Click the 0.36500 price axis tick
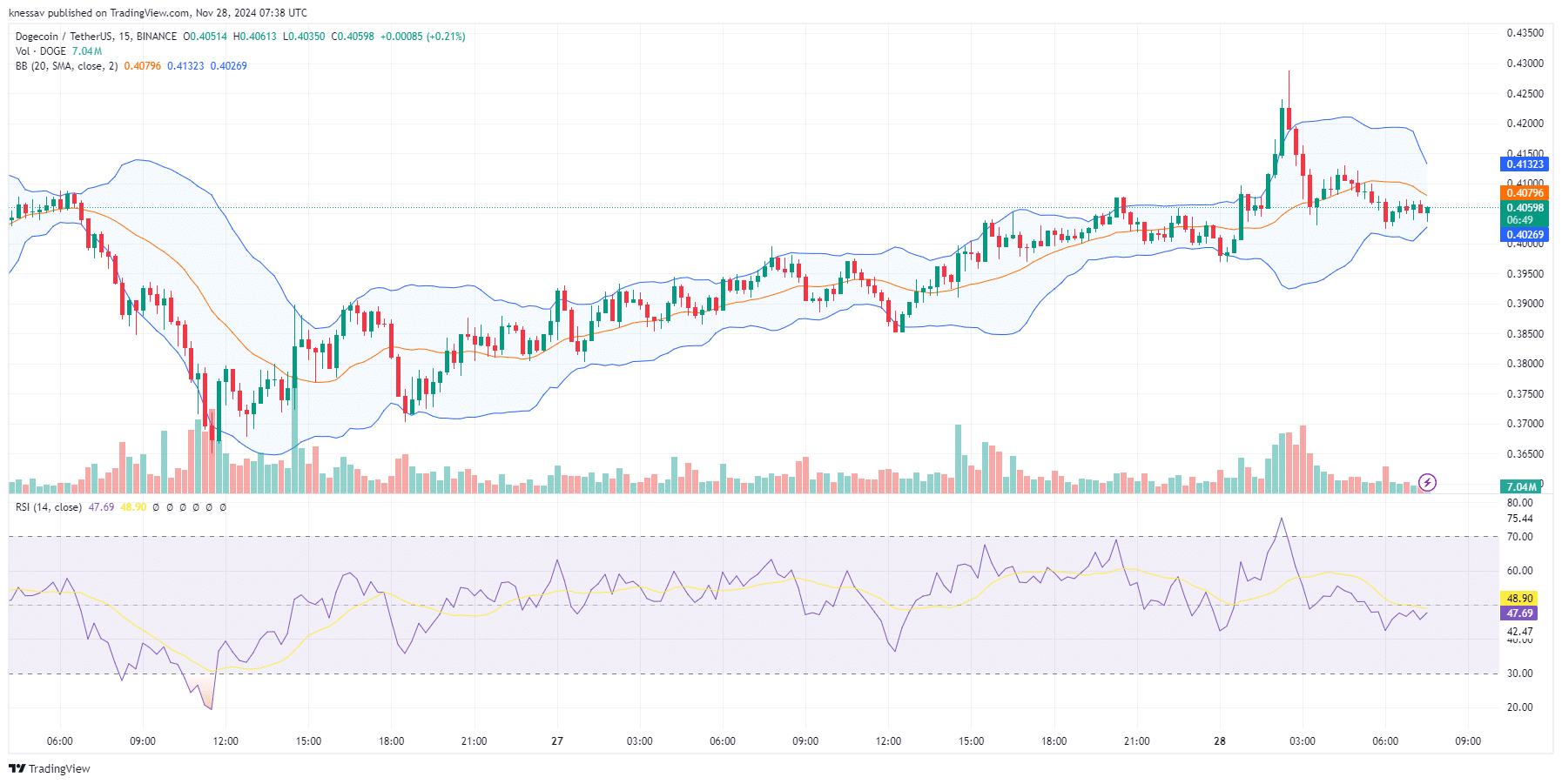The height and width of the screenshot is (784, 1562). (x=1525, y=454)
